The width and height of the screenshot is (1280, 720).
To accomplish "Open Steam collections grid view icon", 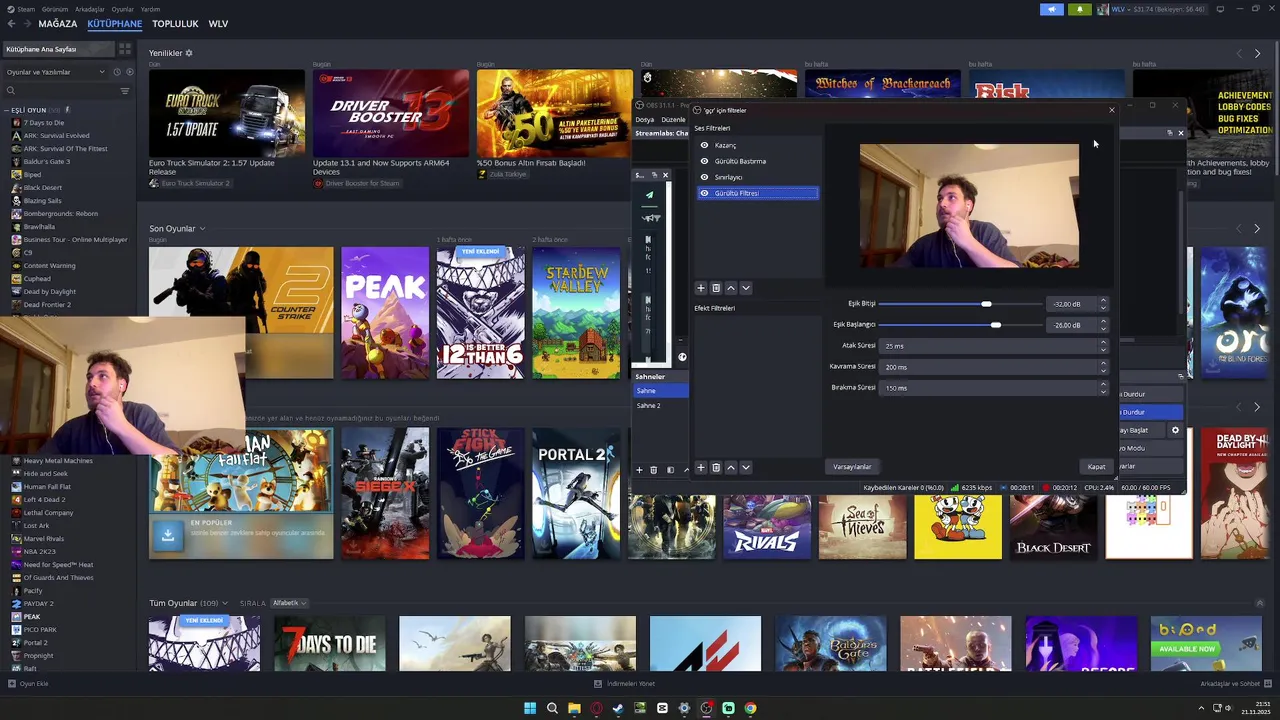I will [x=125, y=49].
